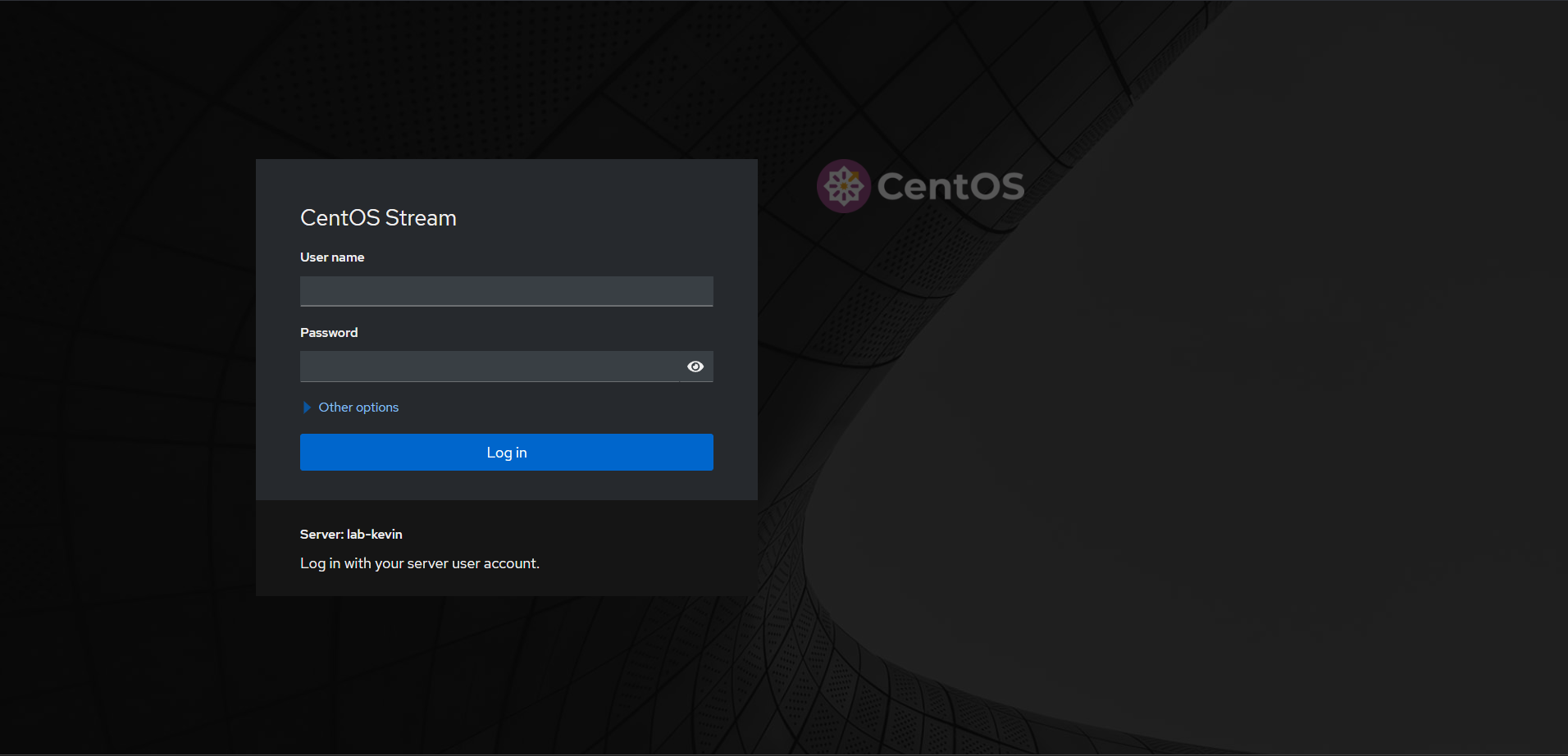Click the letter C of the CentOS wordmark
1568x756 pixels.
(892, 186)
